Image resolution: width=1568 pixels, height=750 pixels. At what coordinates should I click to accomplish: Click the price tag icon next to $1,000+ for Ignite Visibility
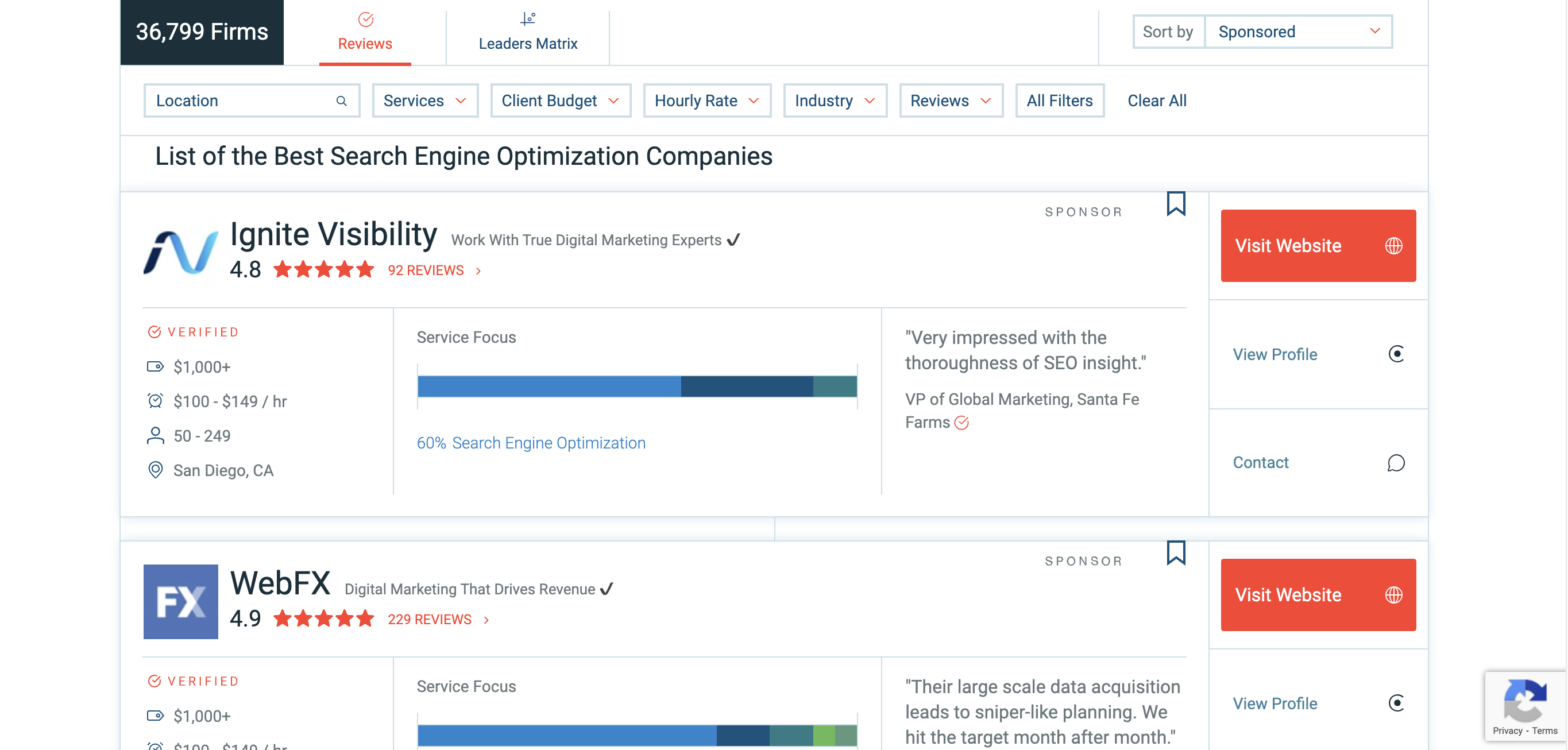pyautogui.click(x=155, y=366)
